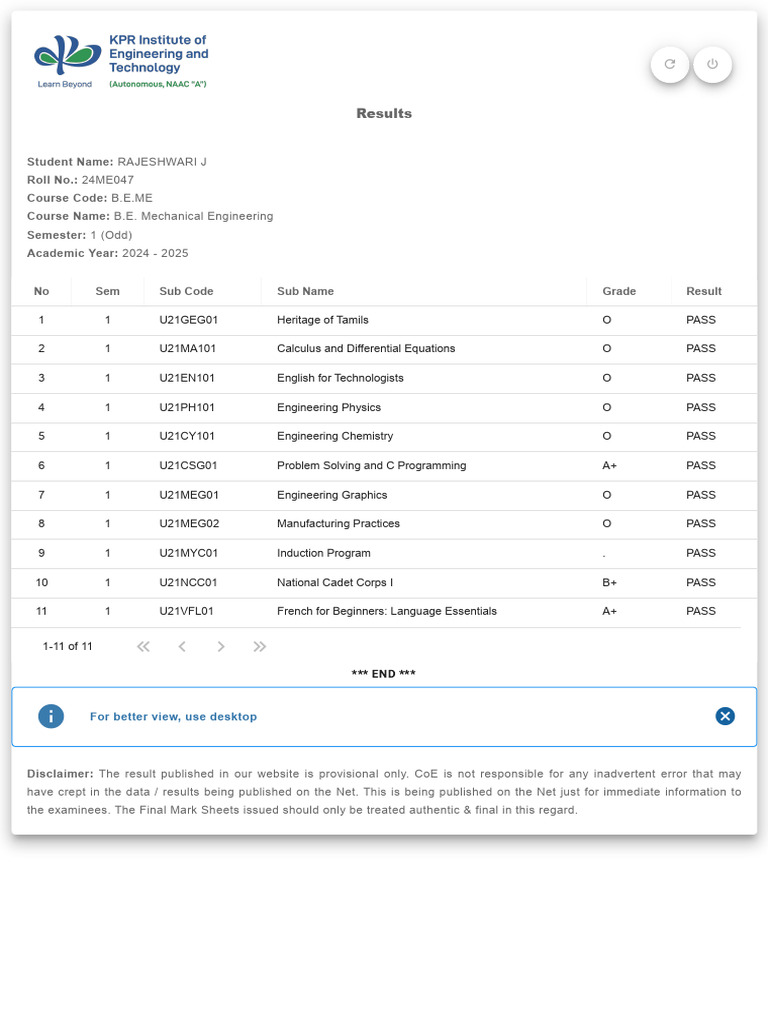Screen dimensions: 768x1024
Task: Click the *** END *** marker text
Action: (x=383, y=674)
